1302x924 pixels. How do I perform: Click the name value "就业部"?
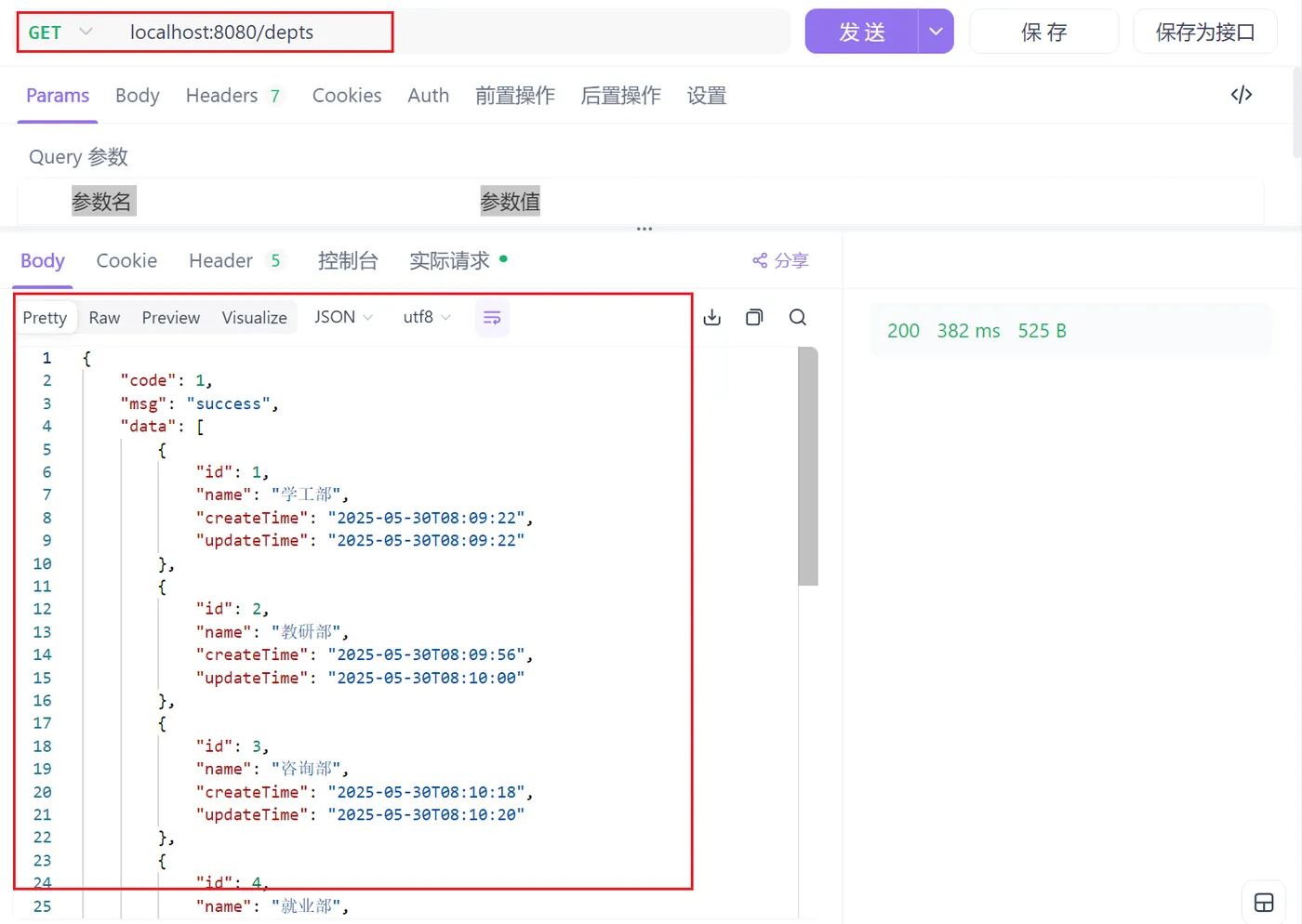306,906
